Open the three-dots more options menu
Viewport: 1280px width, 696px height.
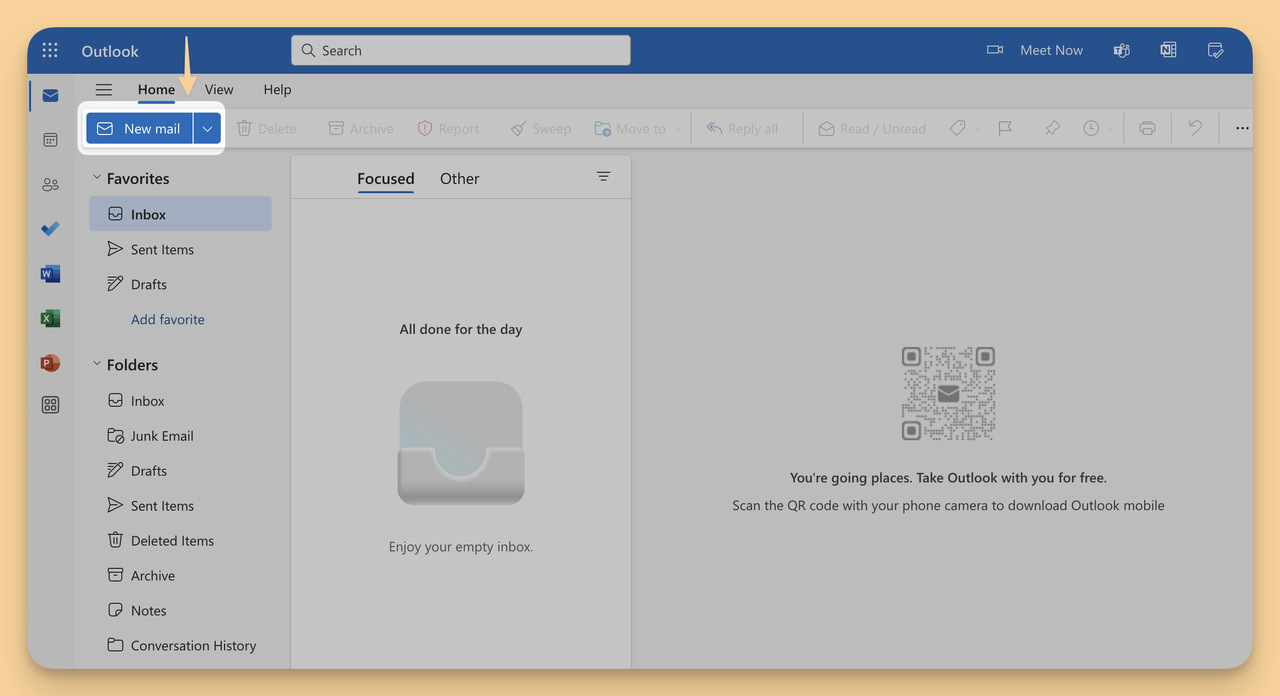pos(1242,128)
